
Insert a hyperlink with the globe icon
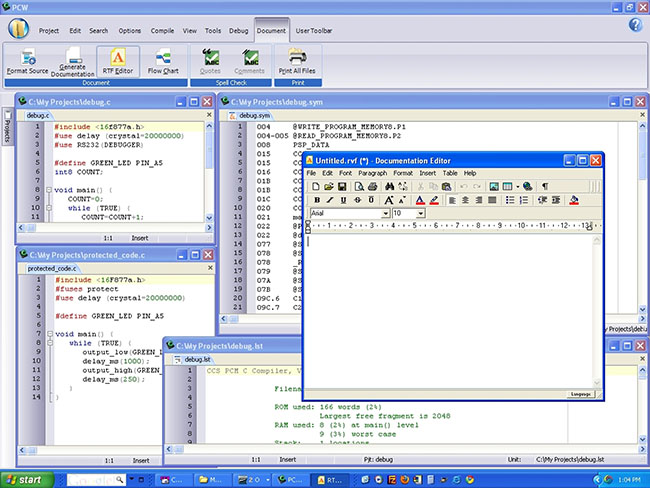[528, 187]
